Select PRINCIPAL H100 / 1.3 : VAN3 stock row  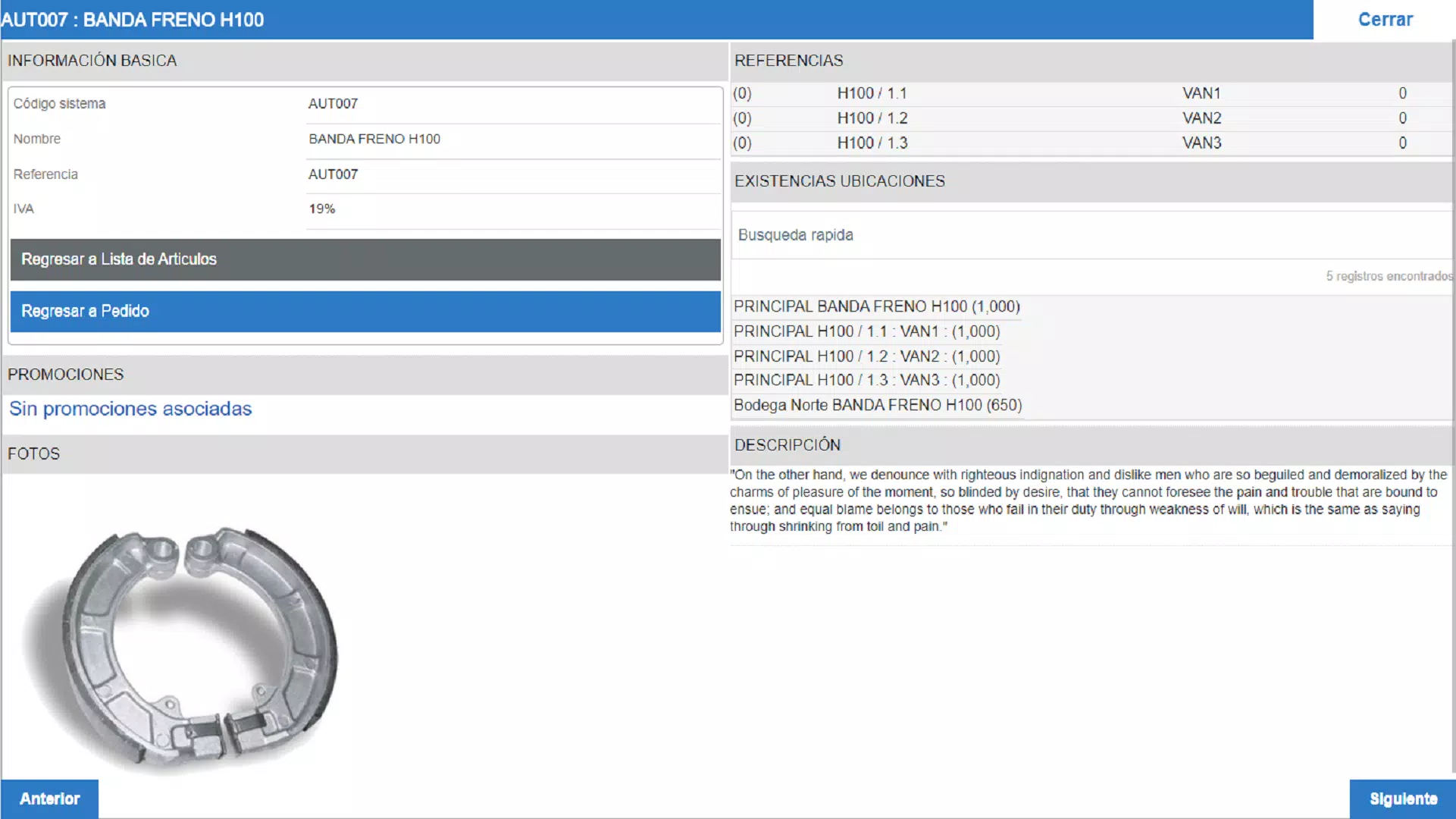tap(867, 380)
